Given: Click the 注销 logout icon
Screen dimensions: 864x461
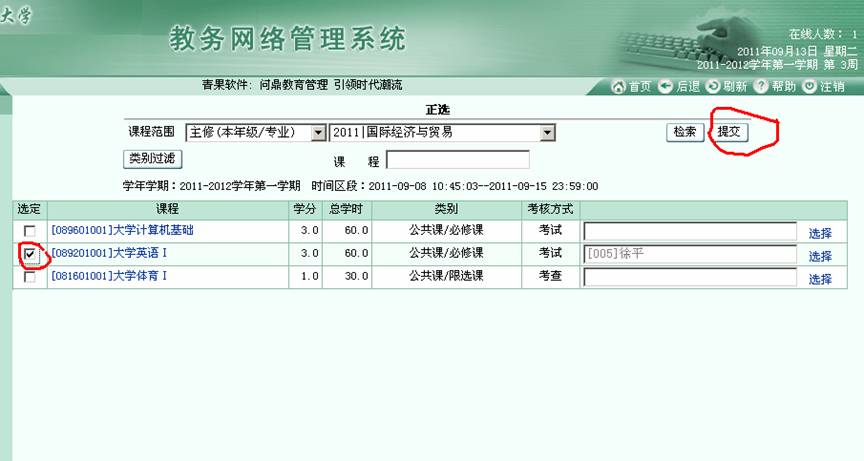Looking at the screenshot, I should (809, 87).
